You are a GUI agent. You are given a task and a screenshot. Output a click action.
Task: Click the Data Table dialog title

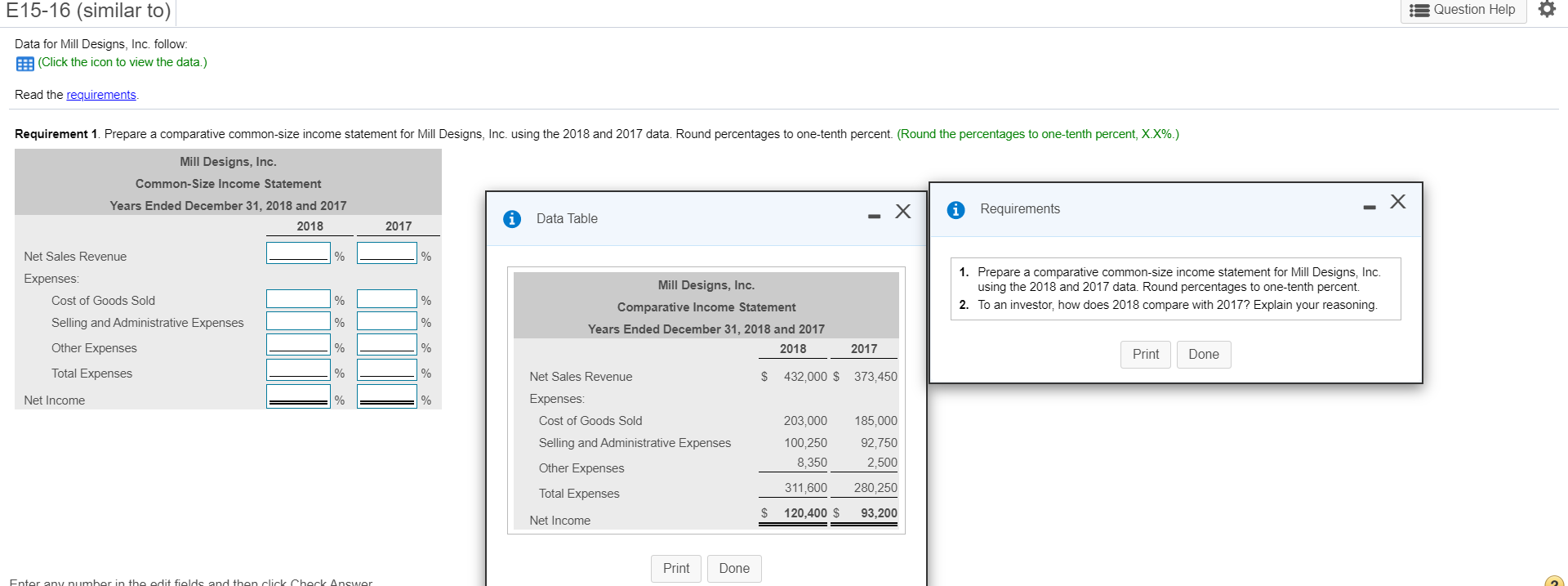[x=567, y=219]
